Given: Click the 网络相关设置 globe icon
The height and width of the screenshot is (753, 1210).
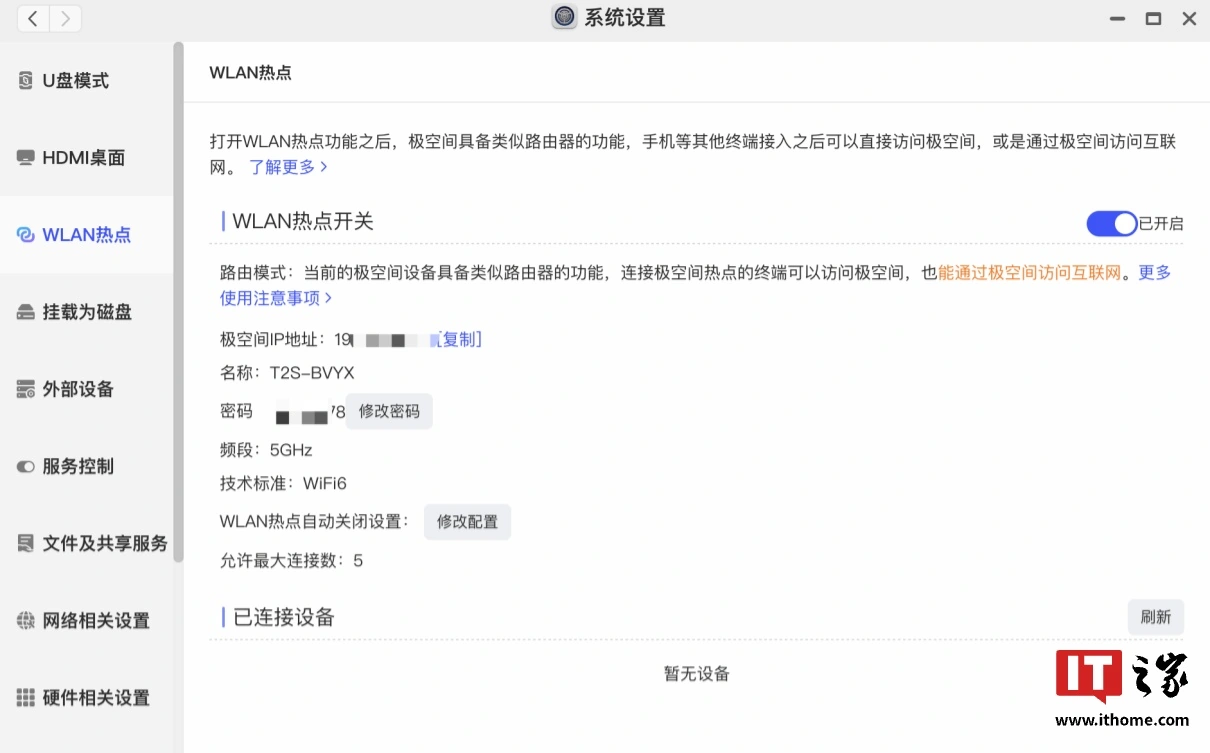Looking at the screenshot, I should coord(26,621).
